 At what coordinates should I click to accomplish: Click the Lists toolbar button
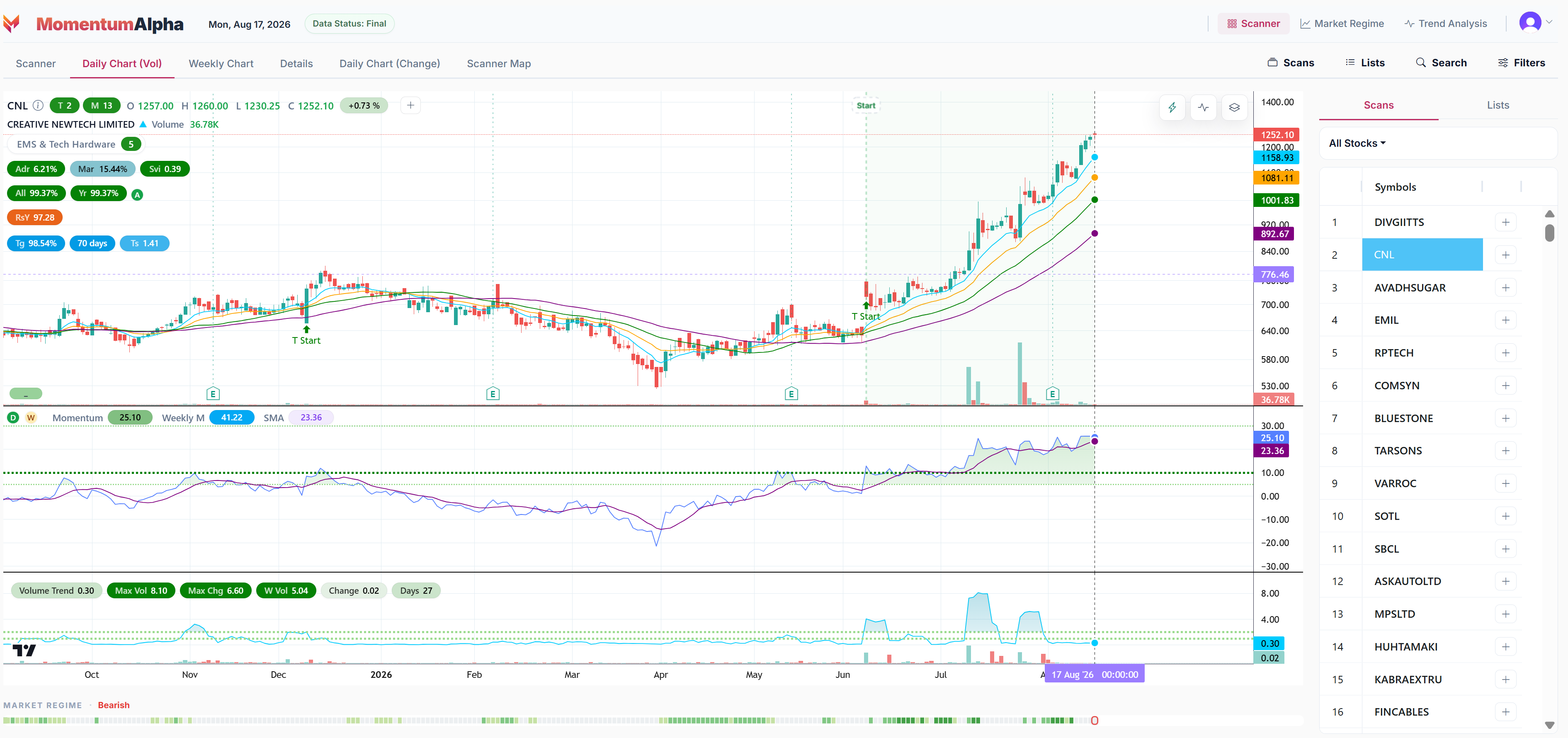pyautogui.click(x=1365, y=63)
